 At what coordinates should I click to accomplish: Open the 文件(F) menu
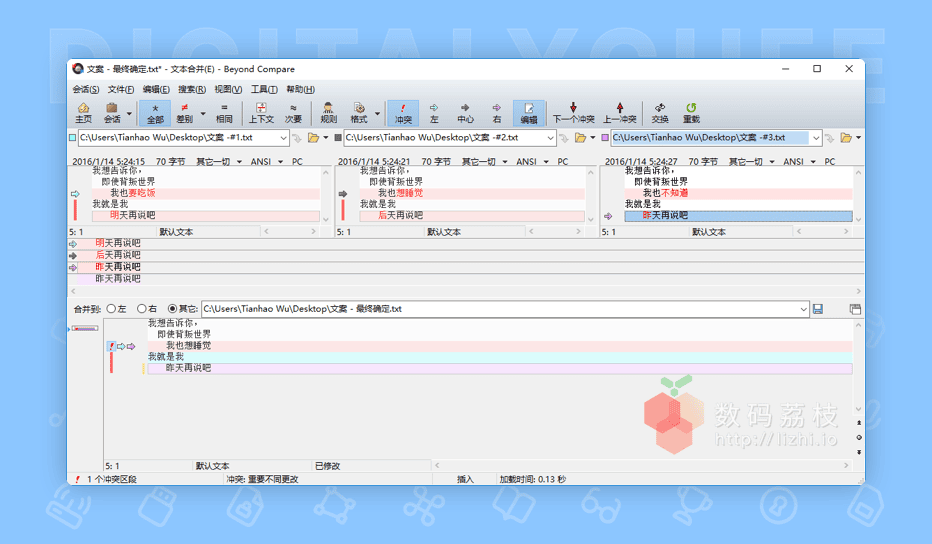(x=121, y=89)
